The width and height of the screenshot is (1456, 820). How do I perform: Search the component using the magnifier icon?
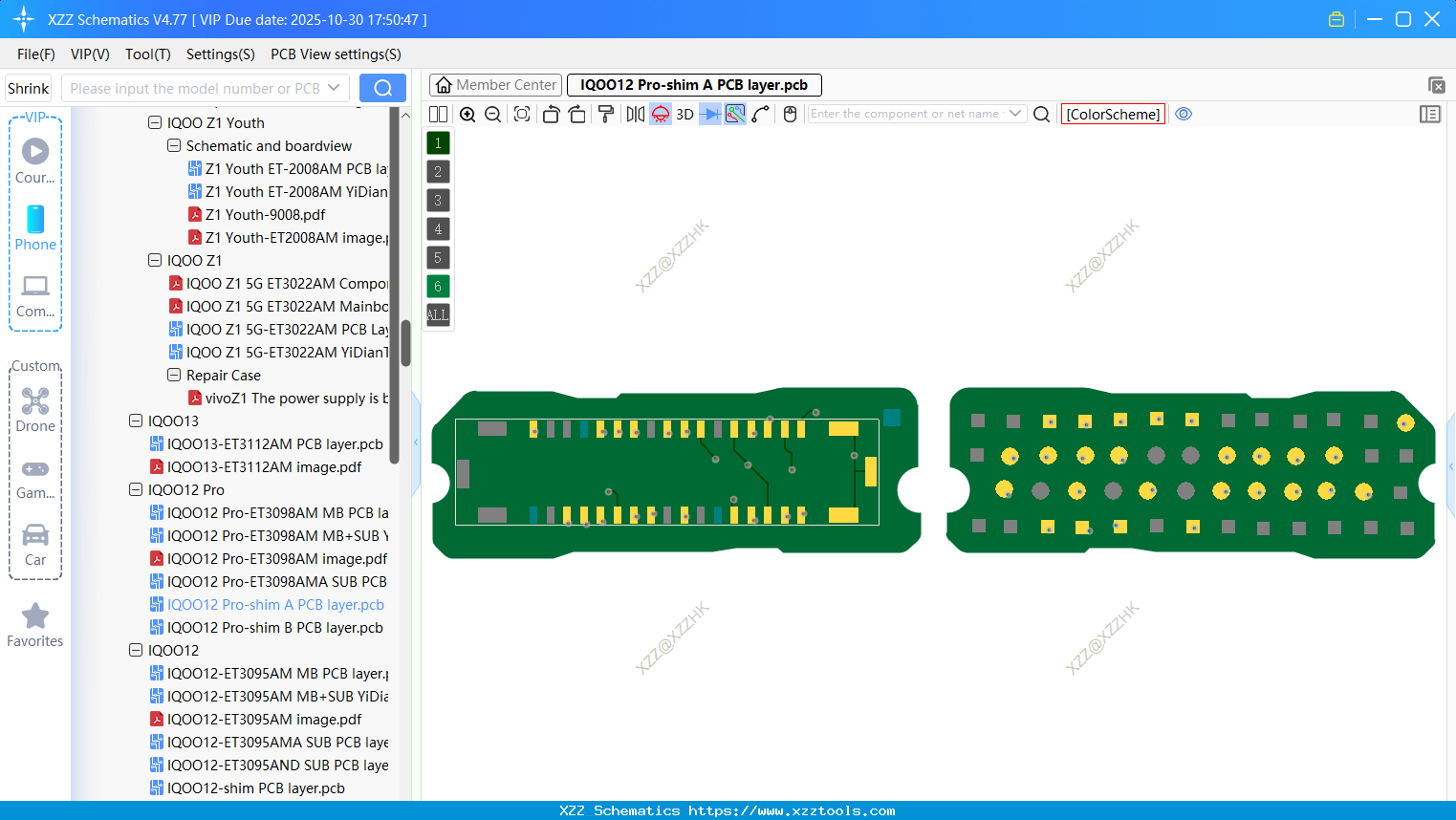(1042, 114)
